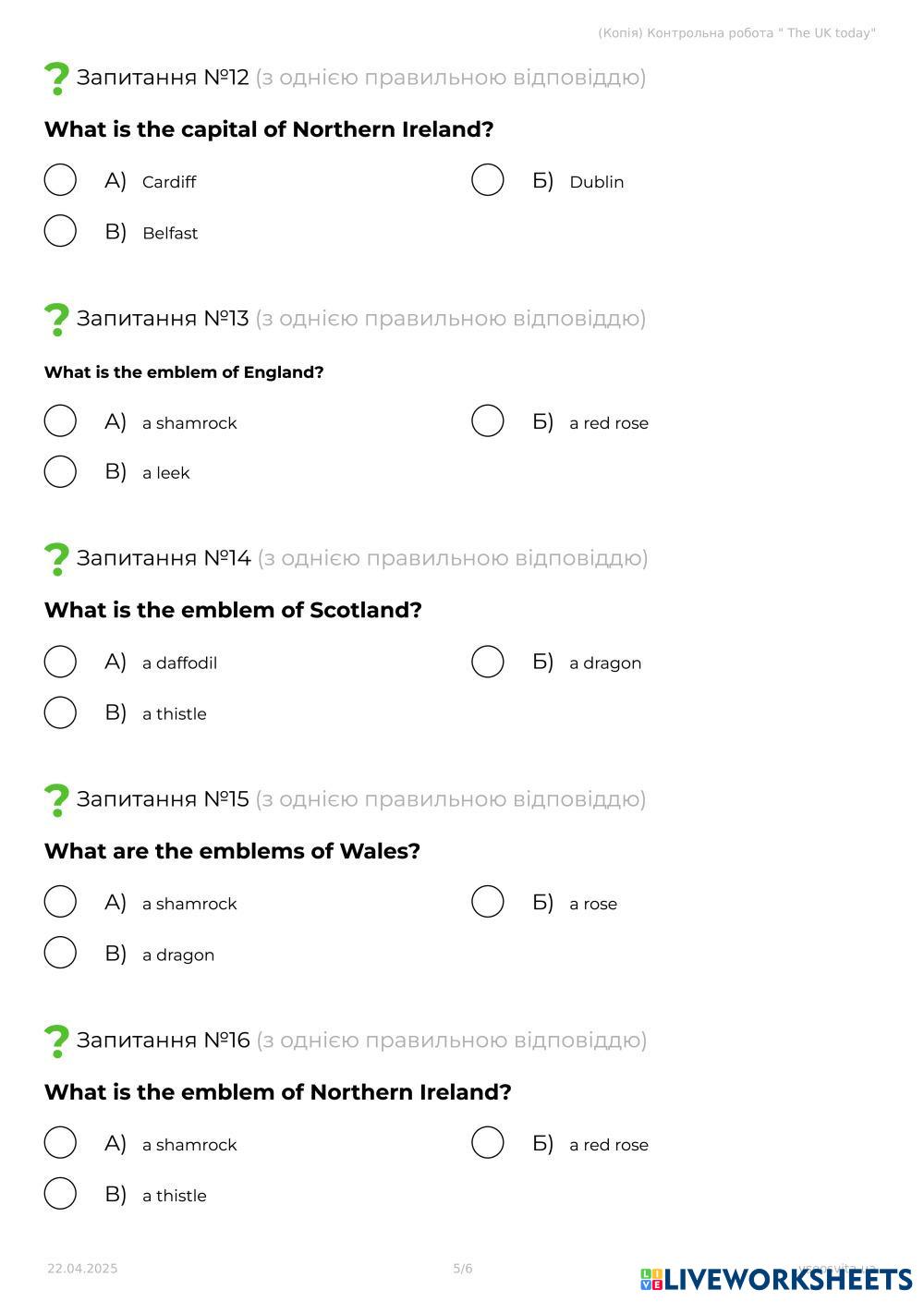Viewport: 924px width, 1302px height.
Task: Choose 'a daffodil' in question 14
Action: (60, 662)
